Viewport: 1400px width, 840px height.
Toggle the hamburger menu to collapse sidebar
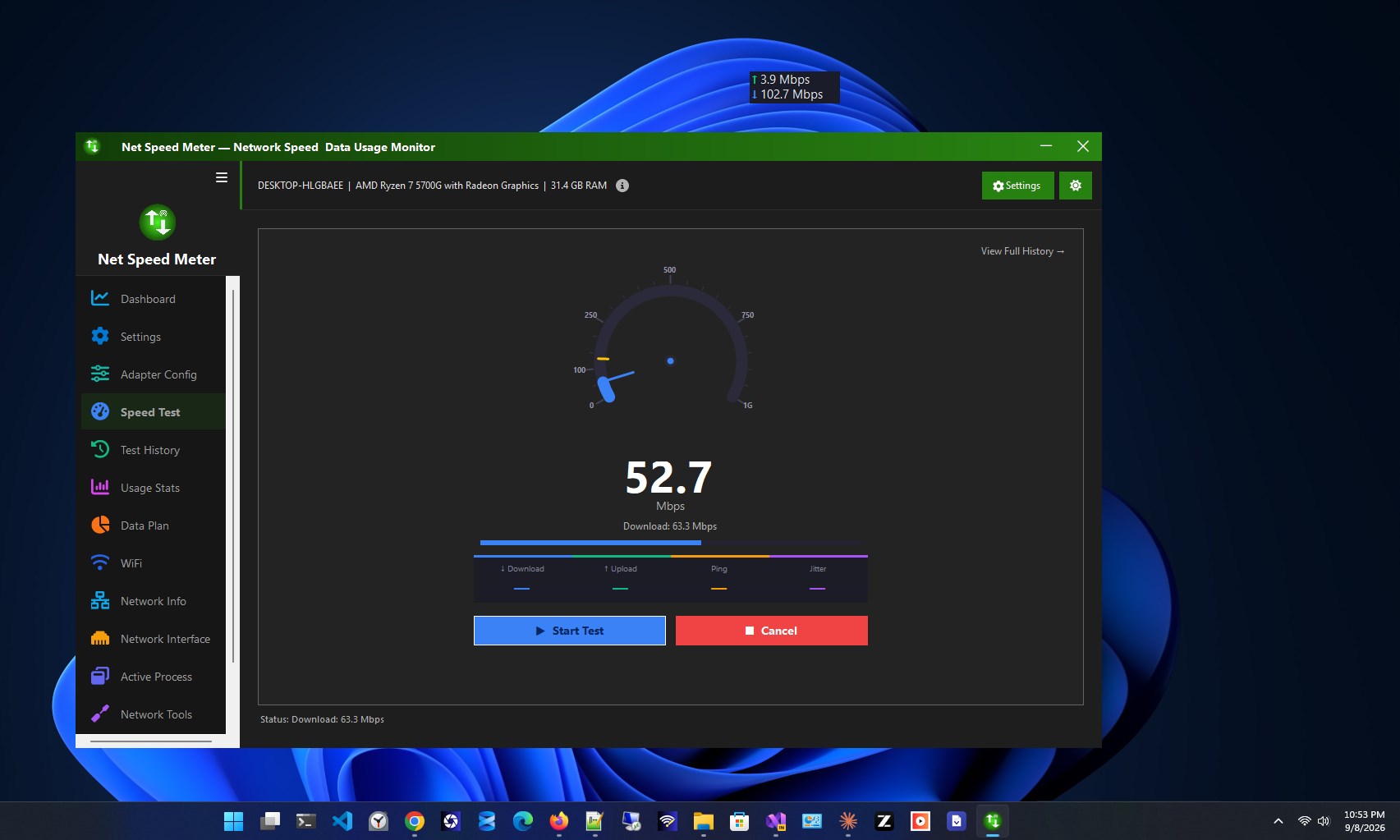[222, 177]
